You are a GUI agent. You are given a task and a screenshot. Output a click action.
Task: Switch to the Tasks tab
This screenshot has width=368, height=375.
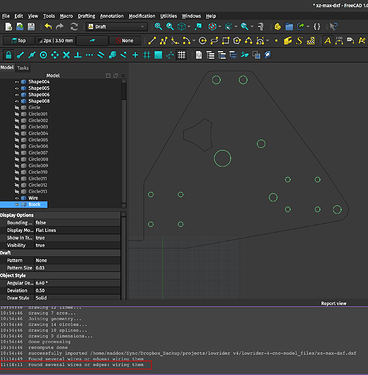coord(23,68)
